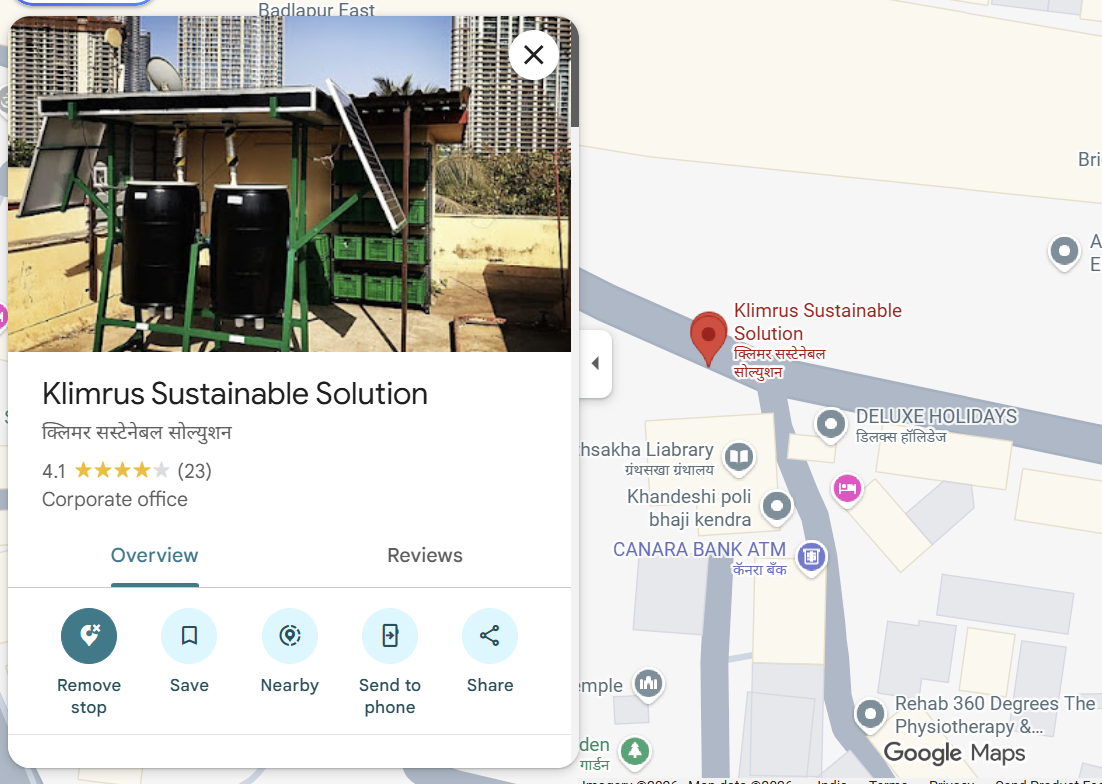Screen dimensions: 1102x784
Task: Click the red Klimrus location pin
Action: pos(708,339)
